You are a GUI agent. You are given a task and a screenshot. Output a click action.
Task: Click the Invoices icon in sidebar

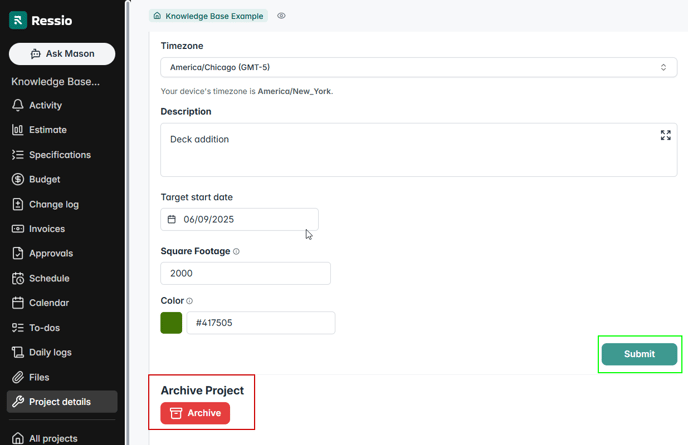(18, 229)
